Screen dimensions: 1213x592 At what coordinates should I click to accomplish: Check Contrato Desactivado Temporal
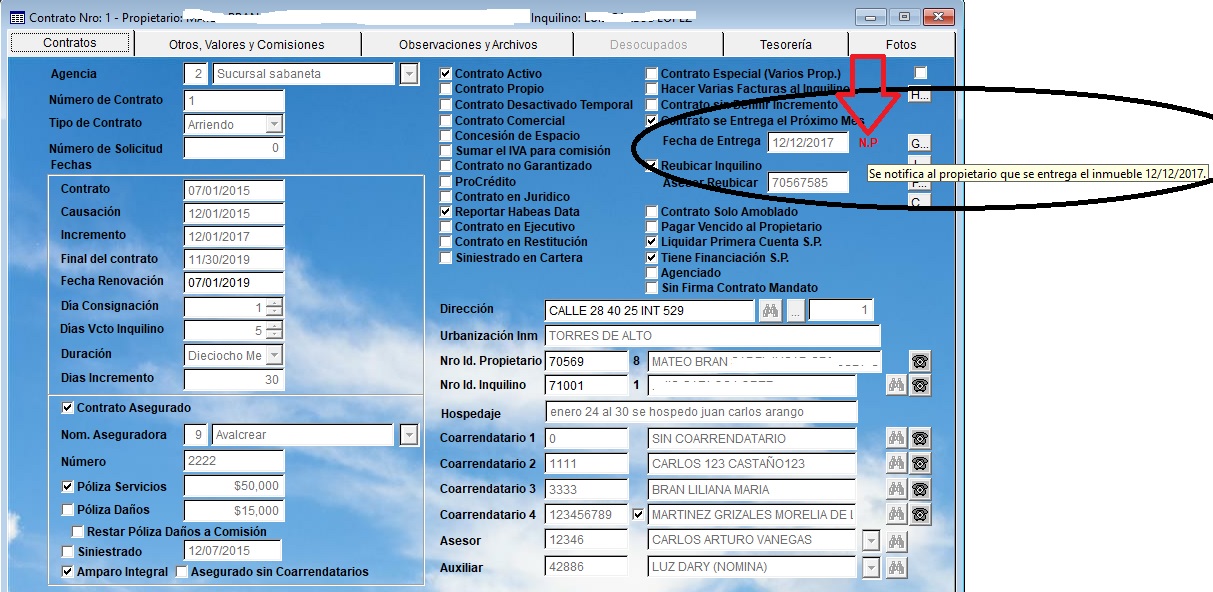point(447,105)
